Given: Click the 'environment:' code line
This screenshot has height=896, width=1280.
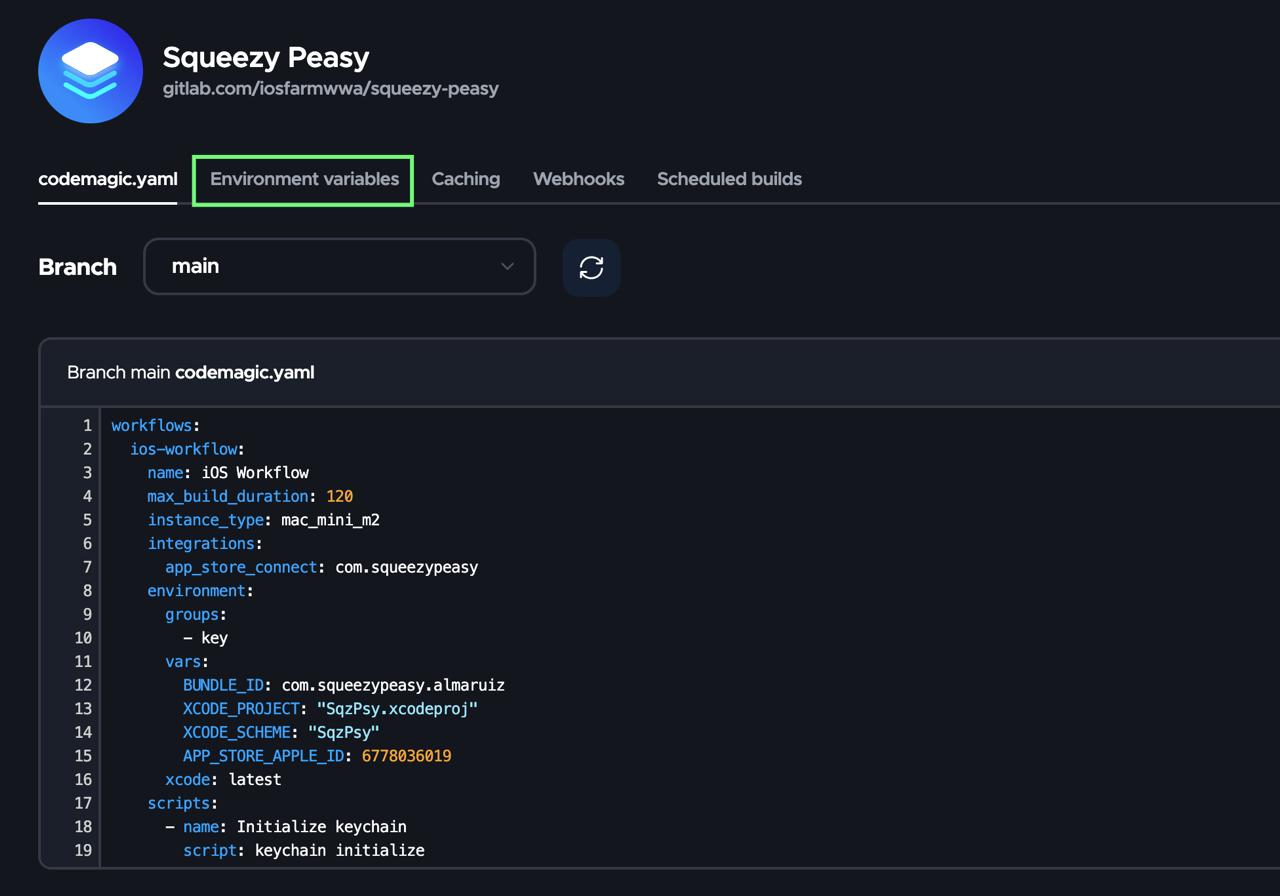Looking at the screenshot, I should tap(201, 590).
